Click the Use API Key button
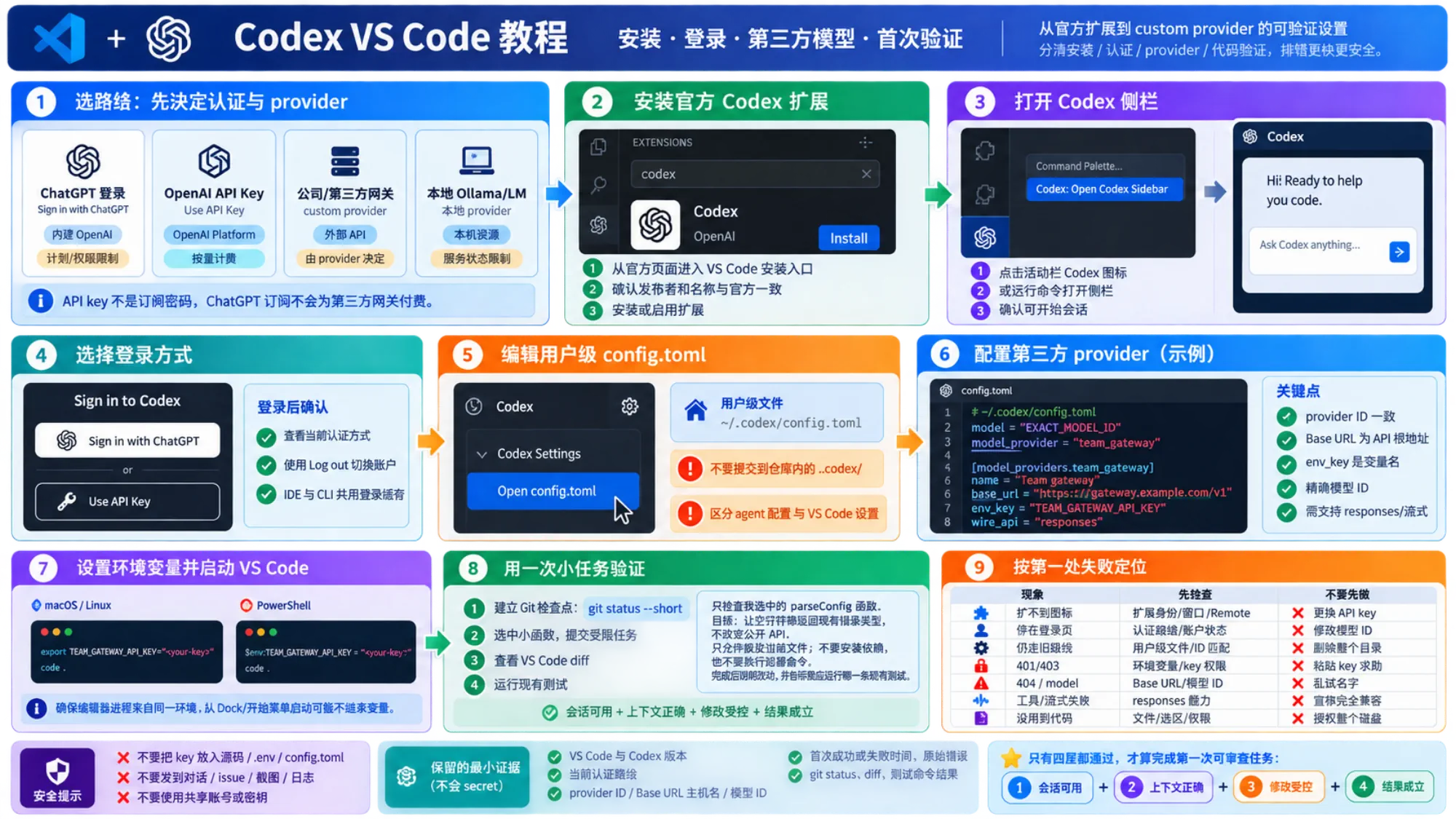 (127, 502)
